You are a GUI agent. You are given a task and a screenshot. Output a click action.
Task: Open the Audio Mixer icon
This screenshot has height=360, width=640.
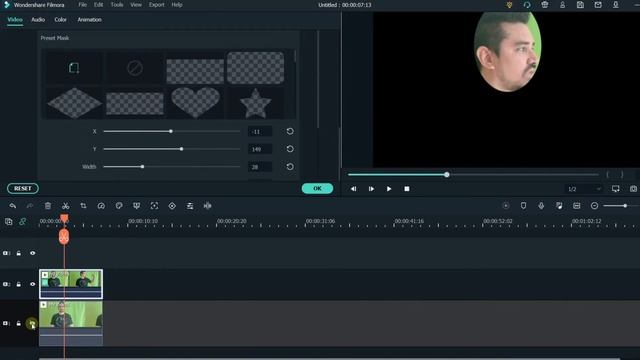coord(559,206)
